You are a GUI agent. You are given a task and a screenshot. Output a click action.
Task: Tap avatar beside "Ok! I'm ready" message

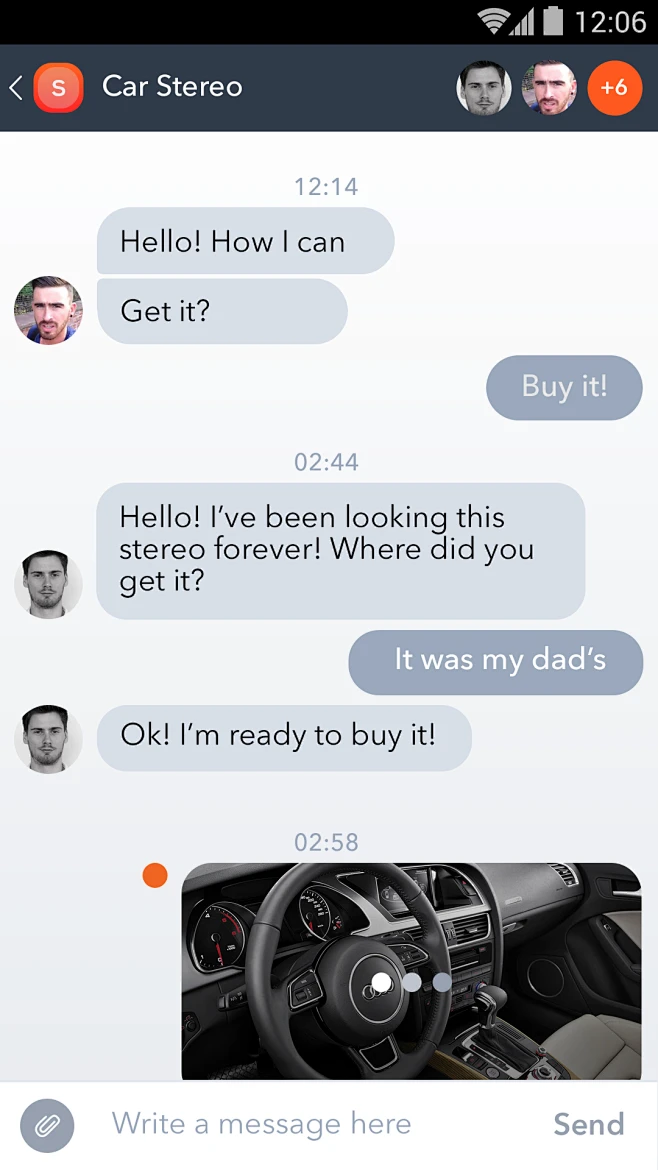(x=48, y=739)
